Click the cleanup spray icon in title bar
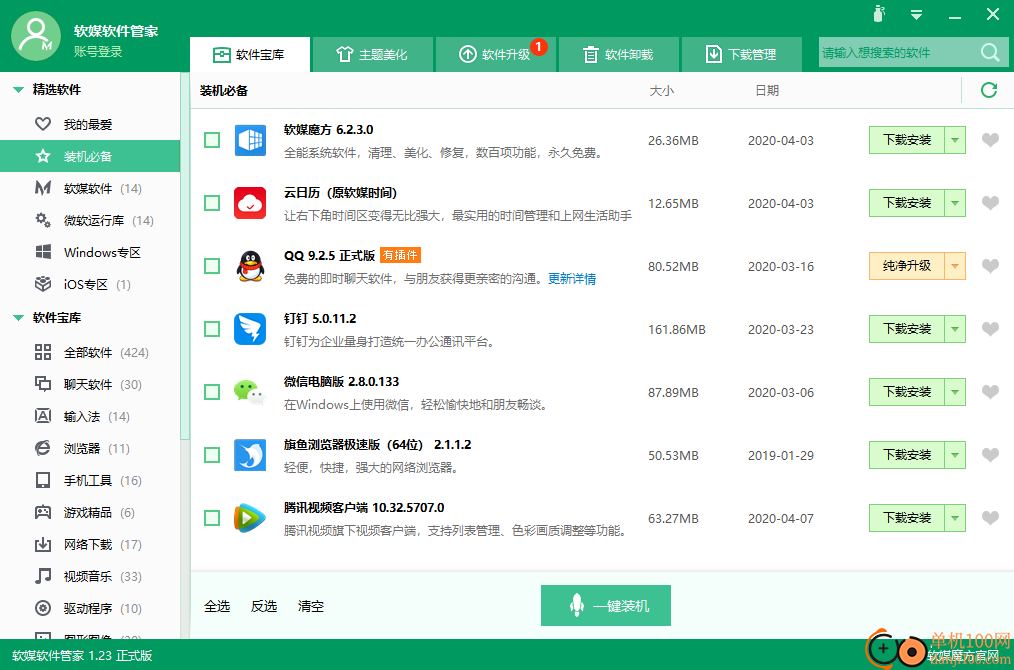The height and width of the screenshot is (670, 1014). (x=879, y=14)
